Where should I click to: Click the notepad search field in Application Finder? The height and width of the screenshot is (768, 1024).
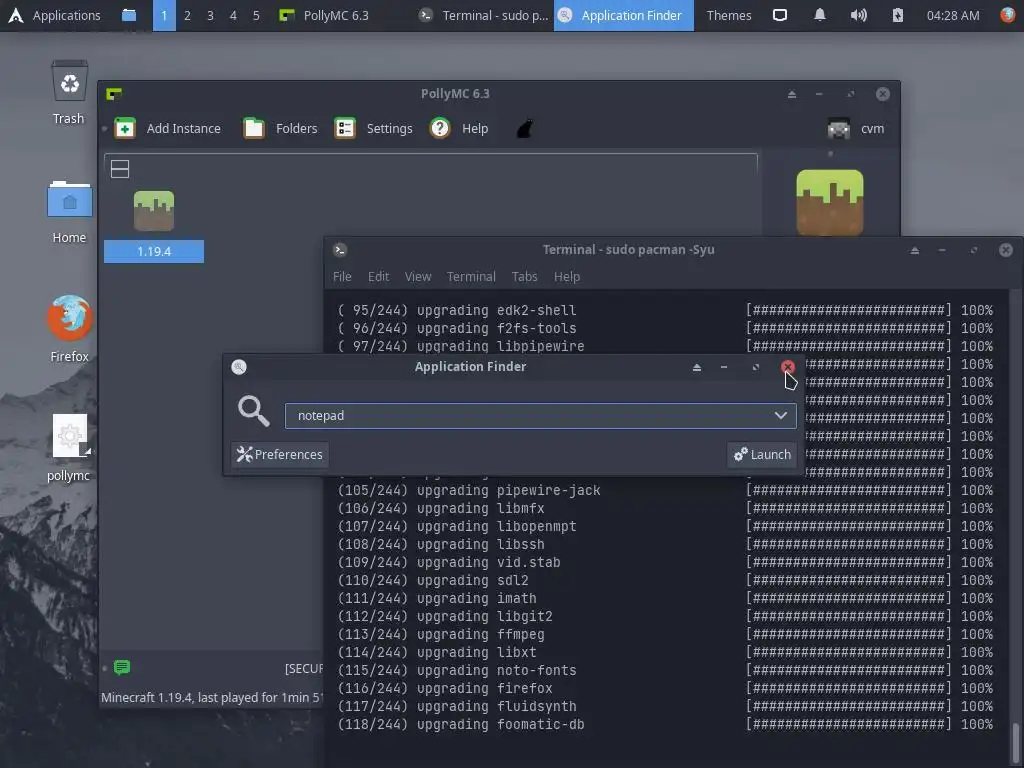coord(541,416)
